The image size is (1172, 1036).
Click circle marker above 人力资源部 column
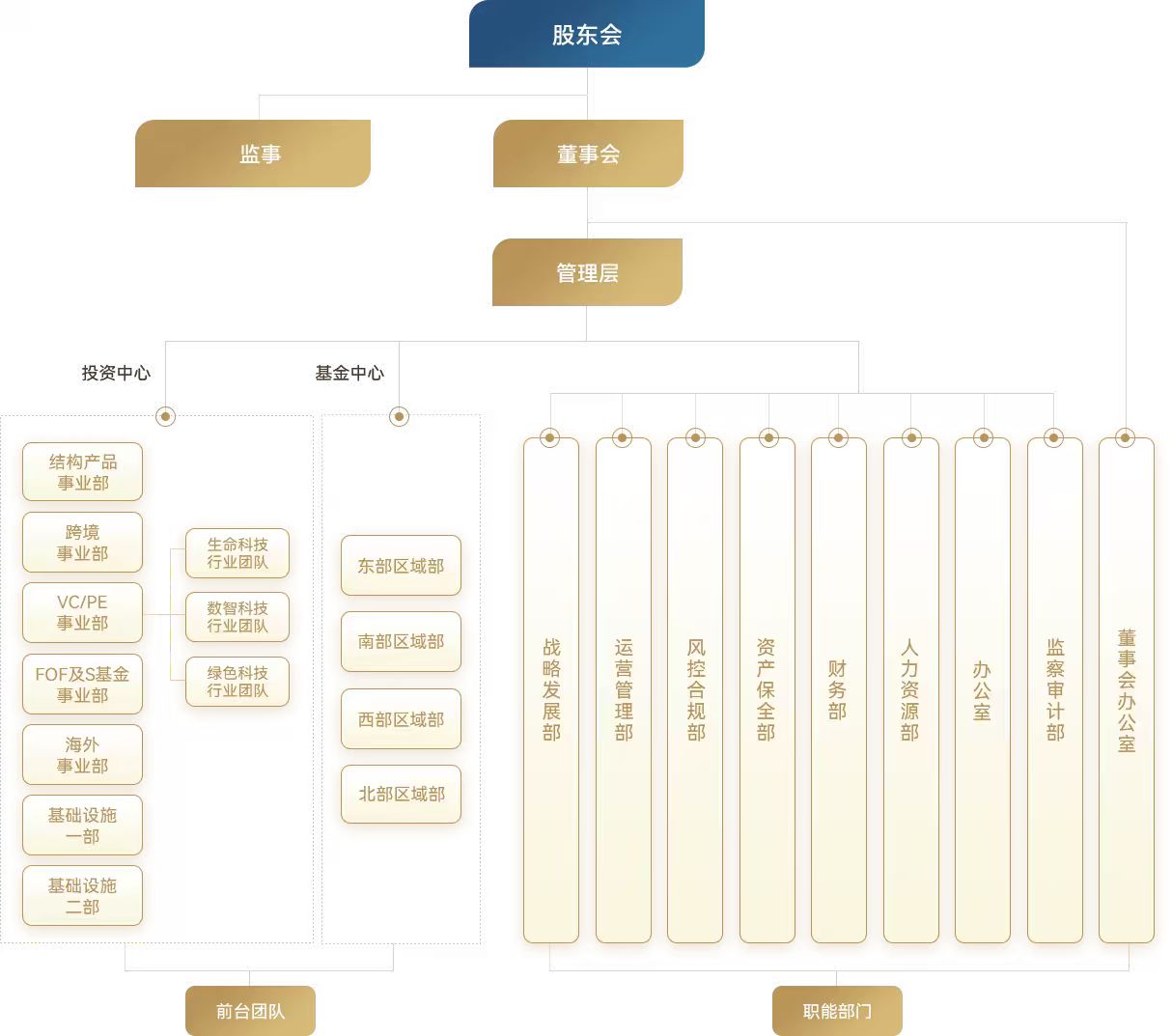(910, 437)
